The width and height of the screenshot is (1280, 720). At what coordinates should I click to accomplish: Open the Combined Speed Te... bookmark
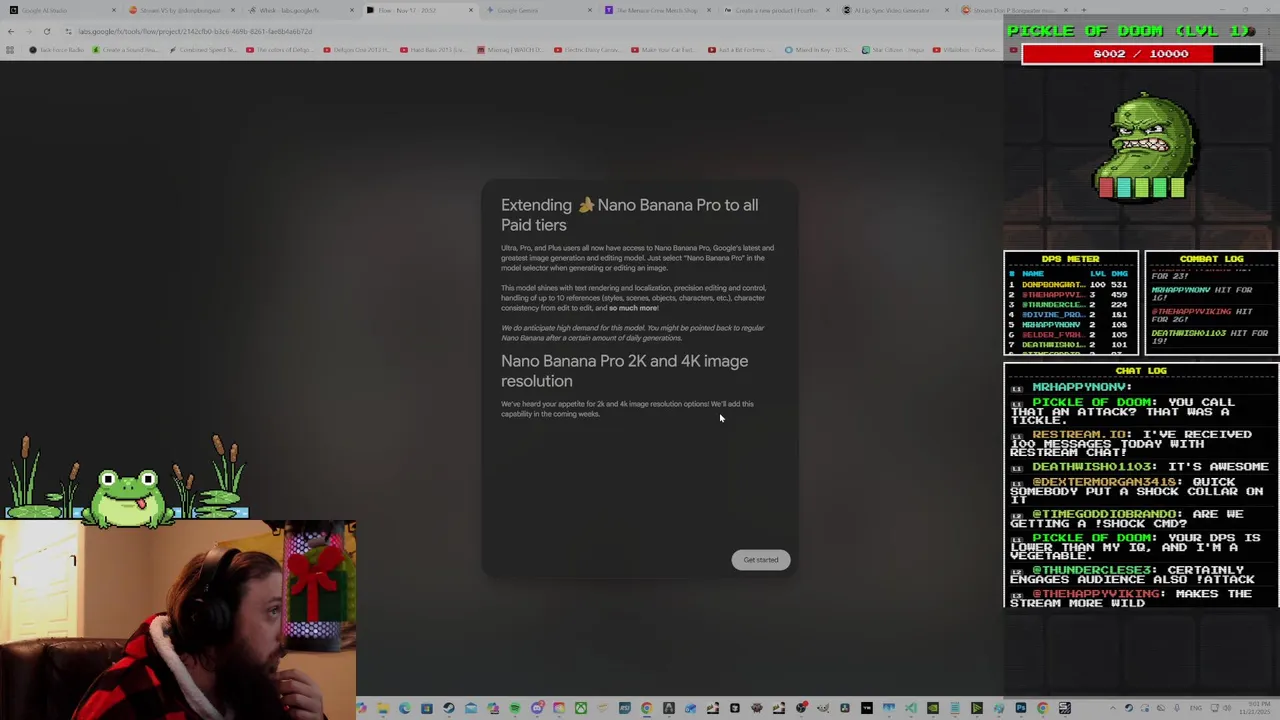pos(203,50)
